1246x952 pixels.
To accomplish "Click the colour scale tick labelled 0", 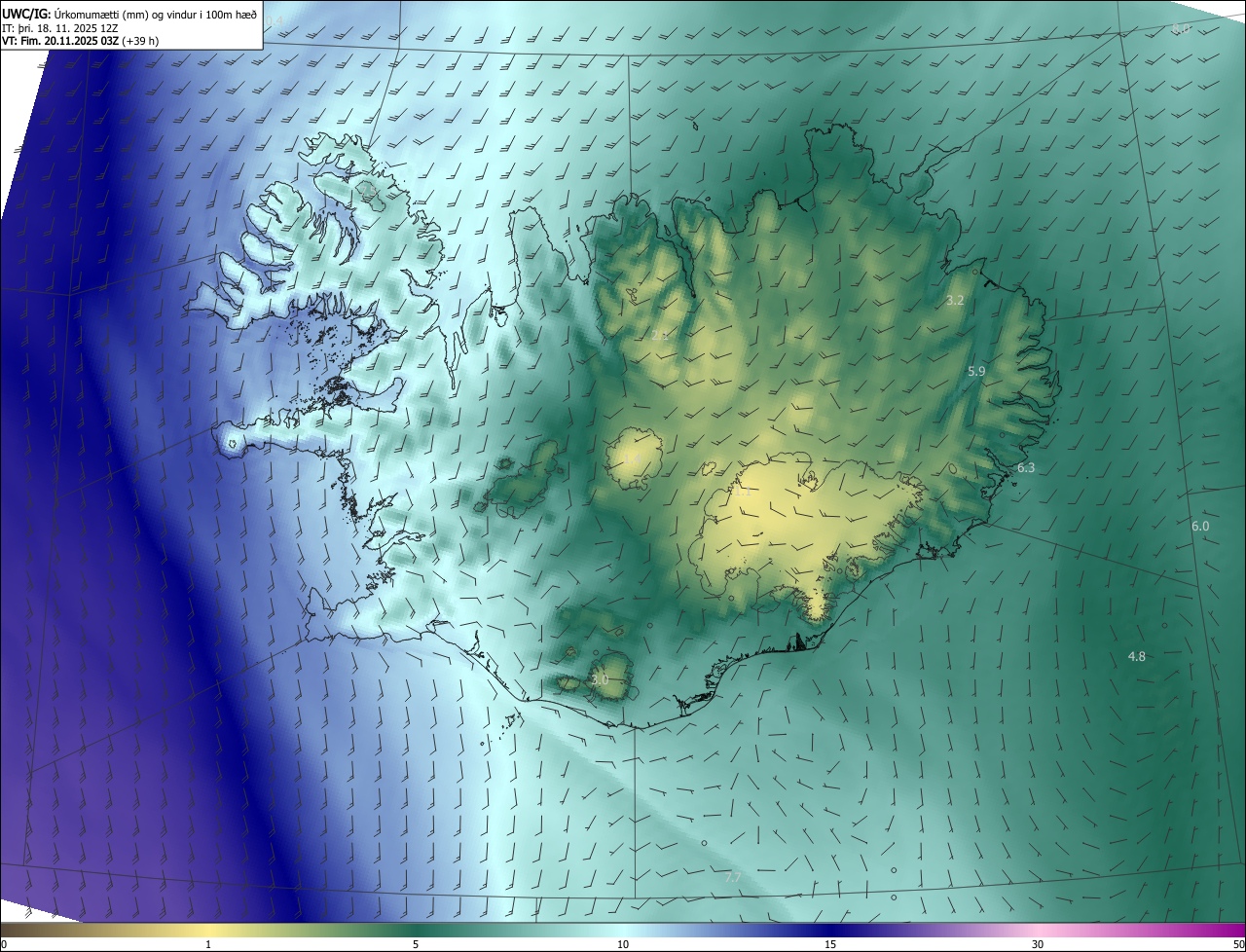I will [3, 945].
